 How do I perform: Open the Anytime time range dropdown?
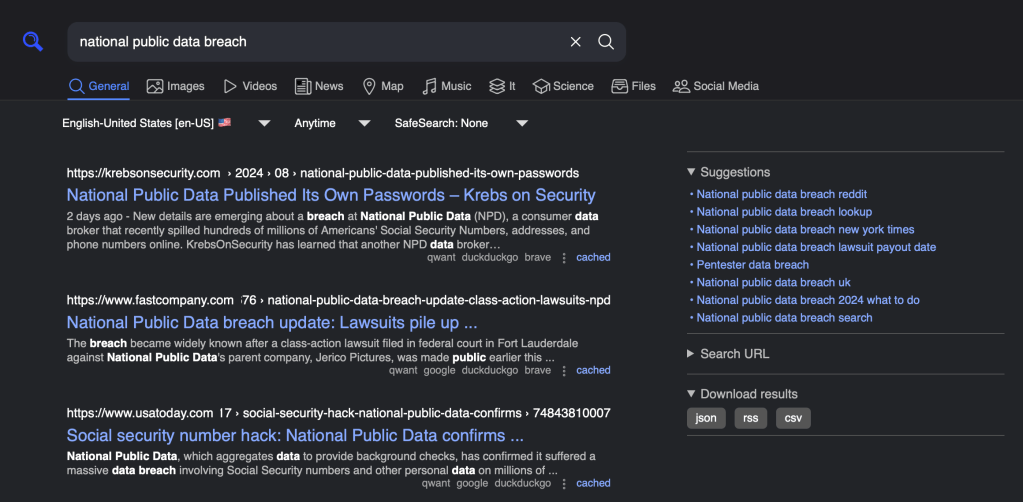coord(332,123)
